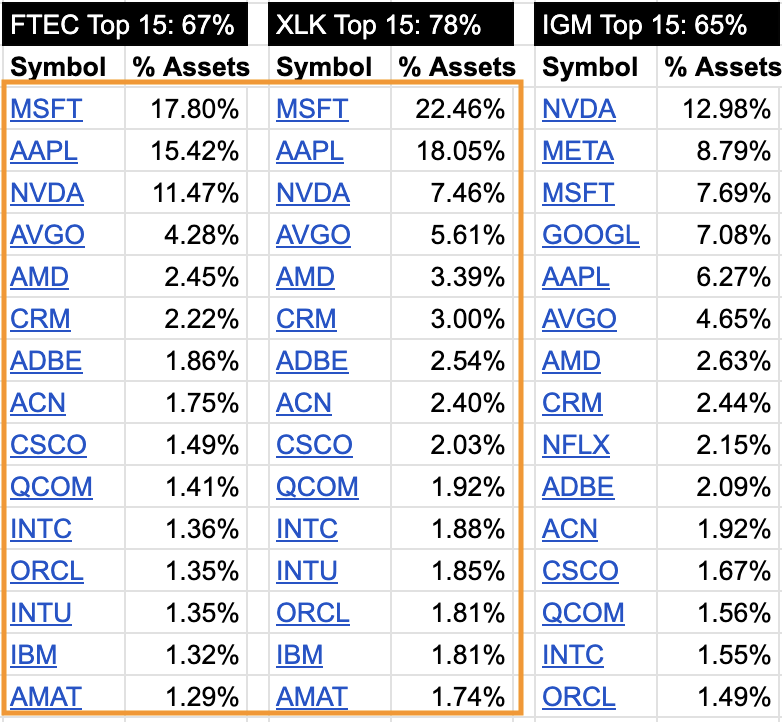Click AMAT link in XLK column
This screenshot has width=782, height=722.
tap(312, 696)
